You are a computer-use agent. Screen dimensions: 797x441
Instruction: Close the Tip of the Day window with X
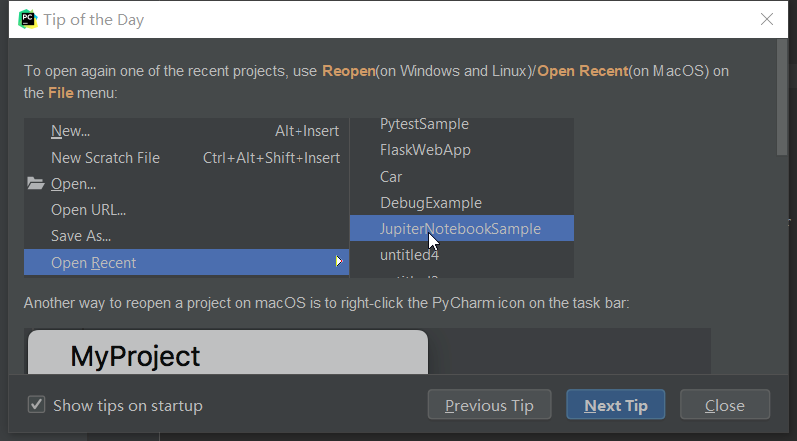point(767,19)
